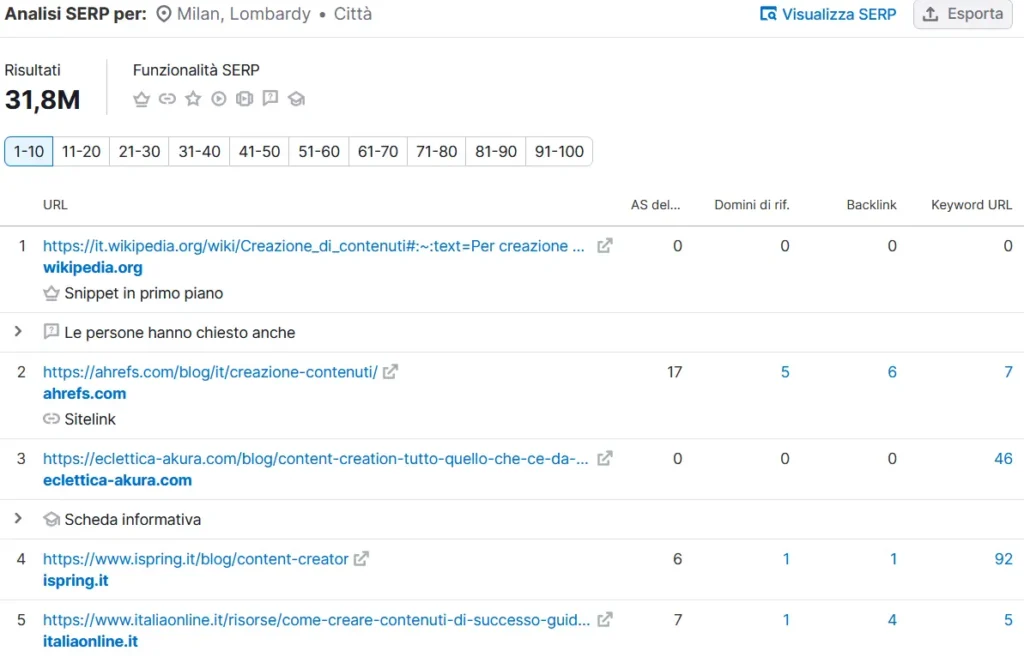
Task: Click the reviews star icon under Funzionalità SERP
Action: 193,99
